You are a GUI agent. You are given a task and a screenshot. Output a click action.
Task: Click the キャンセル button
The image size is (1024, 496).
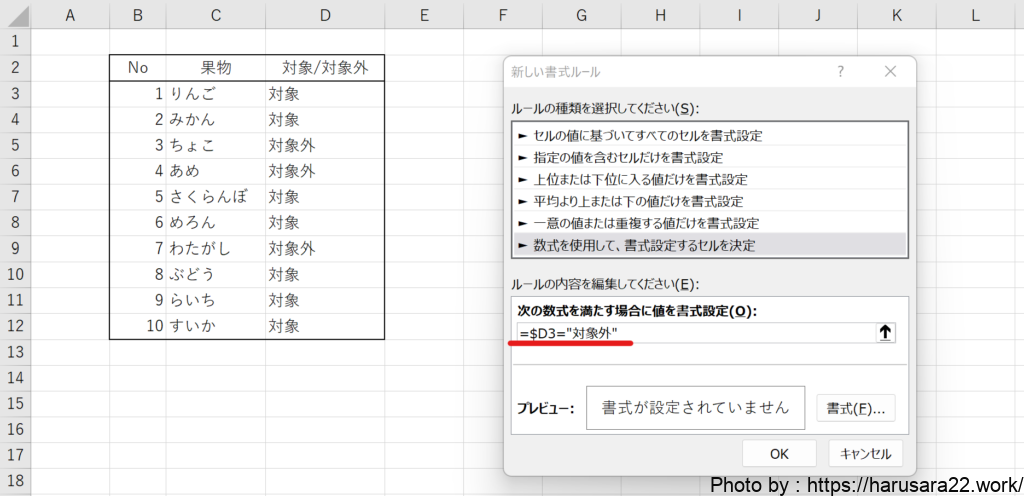pos(865,453)
